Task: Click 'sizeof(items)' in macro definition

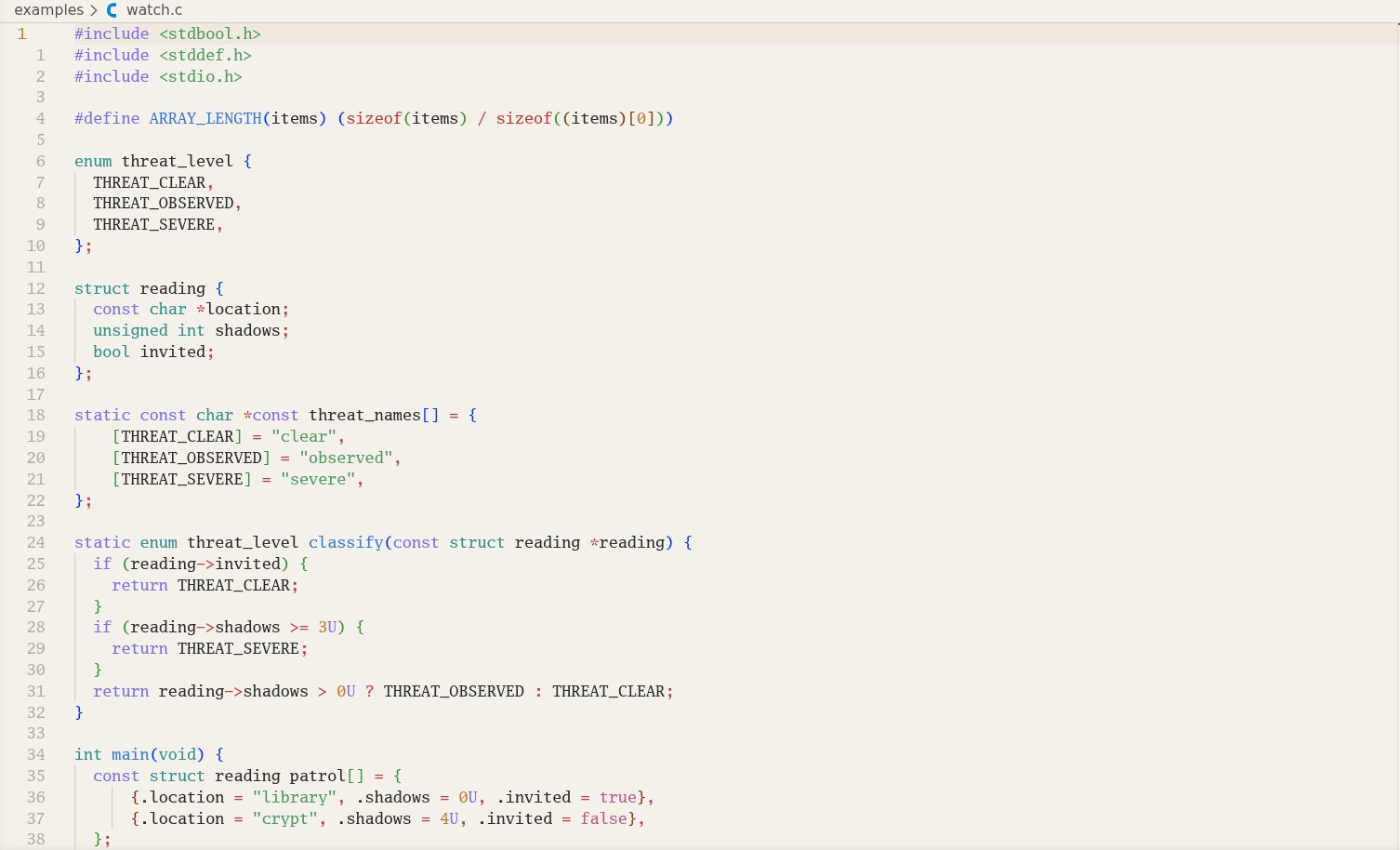Action: coord(406,118)
